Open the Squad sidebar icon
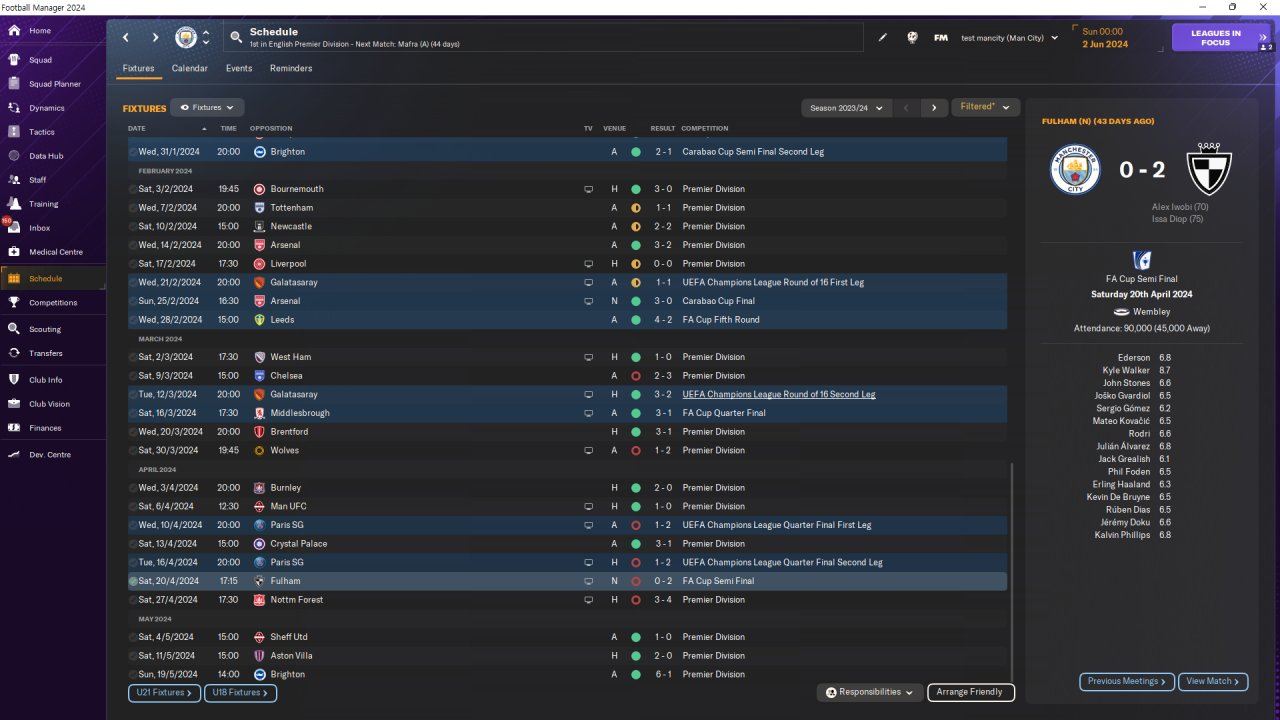 tap(14, 60)
